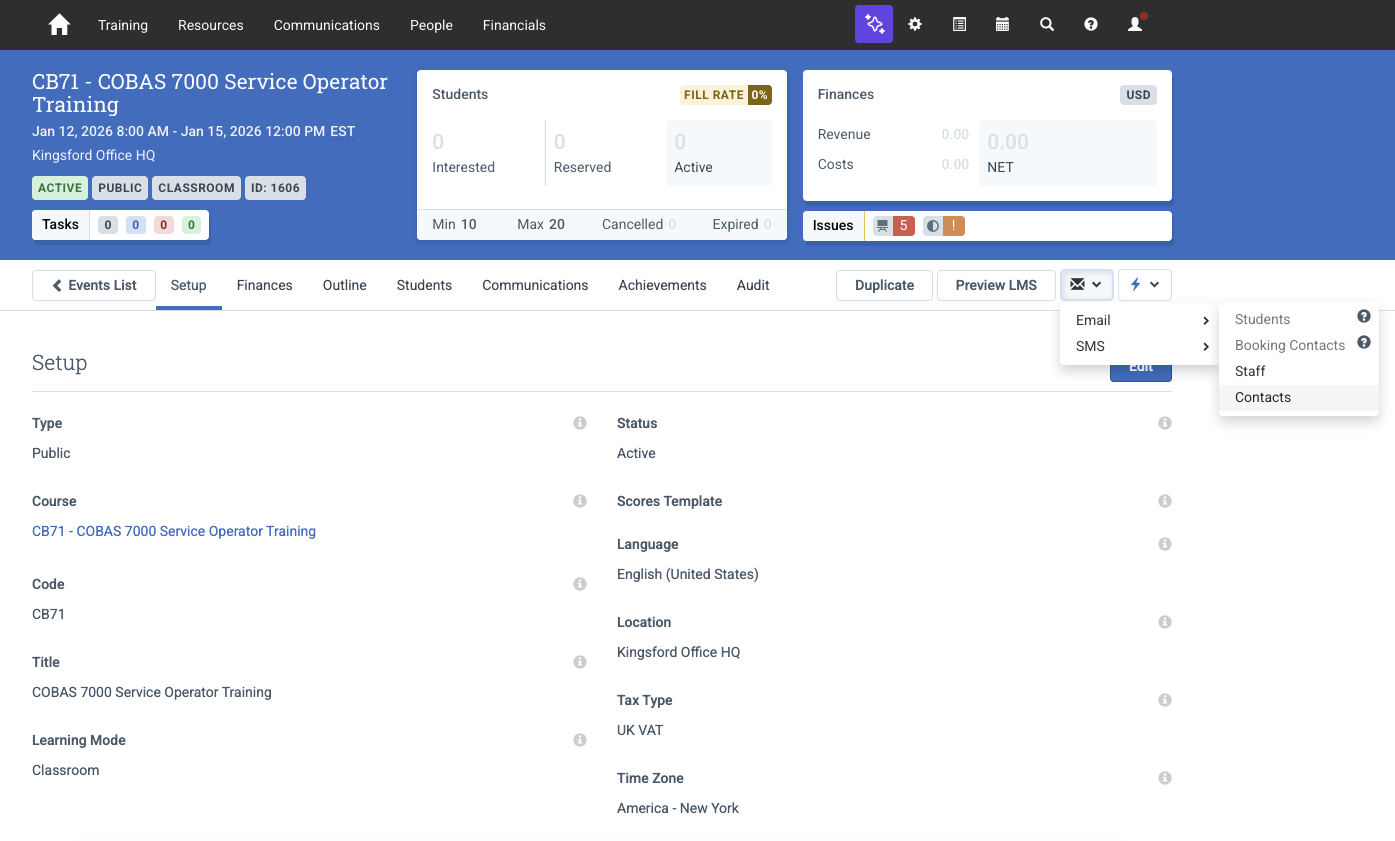Click the FILL RATE 0% badge

click(x=726, y=95)
